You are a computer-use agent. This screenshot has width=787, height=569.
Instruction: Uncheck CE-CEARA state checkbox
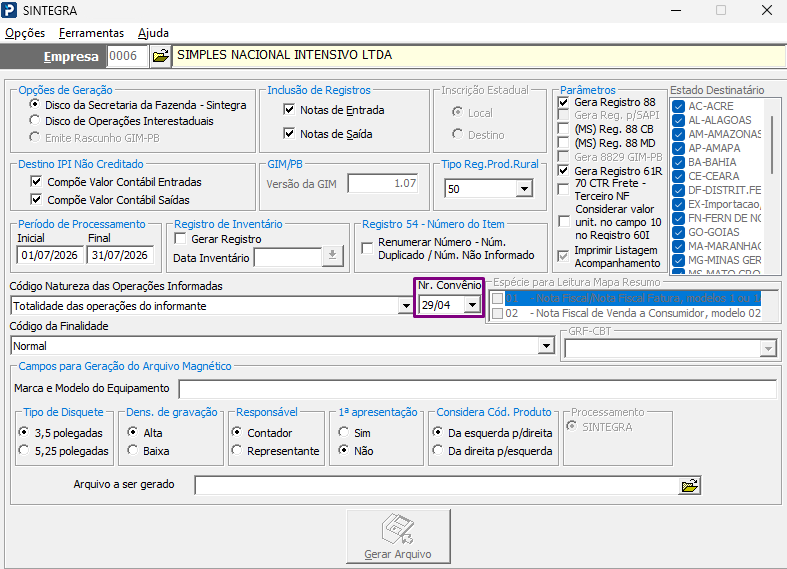click(679, 177)
